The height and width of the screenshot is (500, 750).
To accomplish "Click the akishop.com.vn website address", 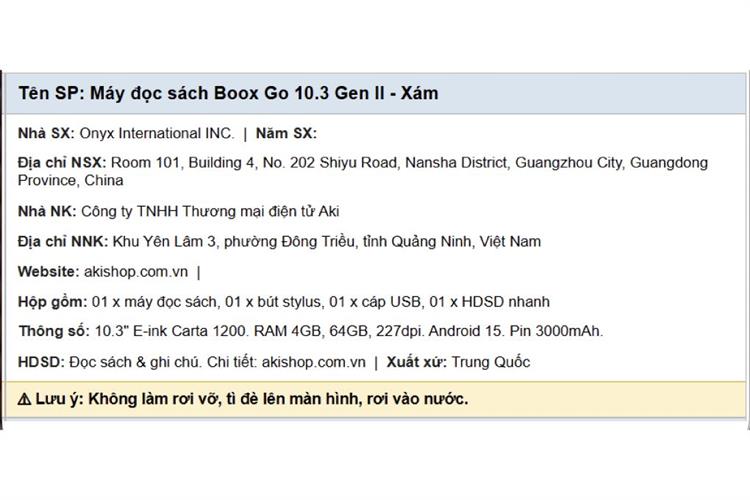I will coord(136,272).
